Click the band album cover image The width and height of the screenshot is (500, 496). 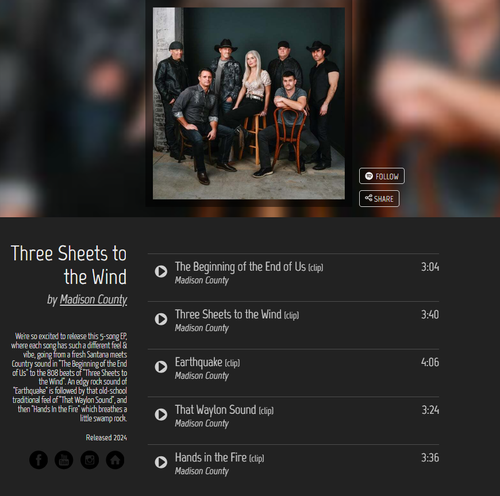pyautogui.click(x=249, y=104)
